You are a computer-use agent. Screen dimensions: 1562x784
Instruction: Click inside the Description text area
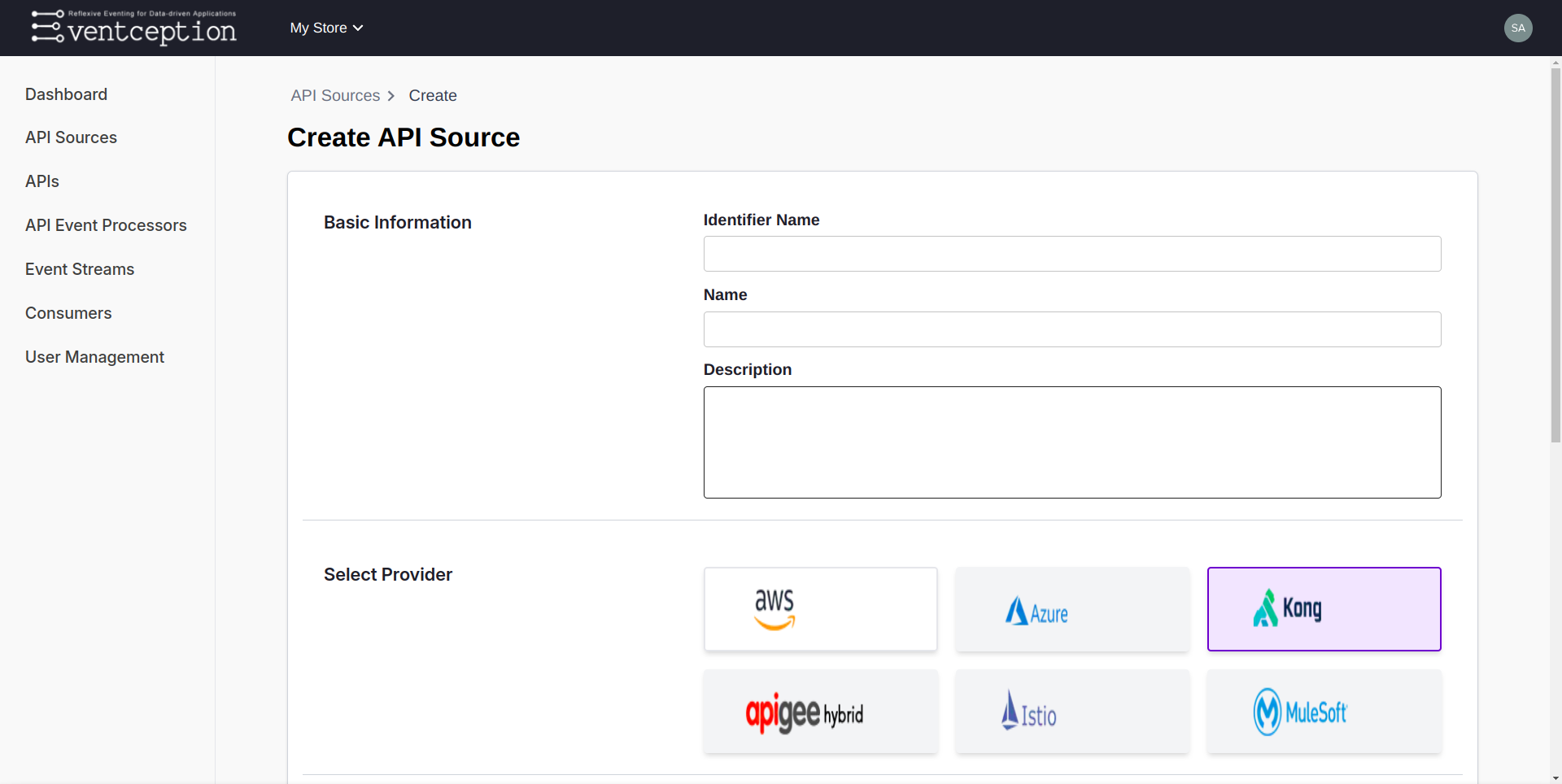1072,442
